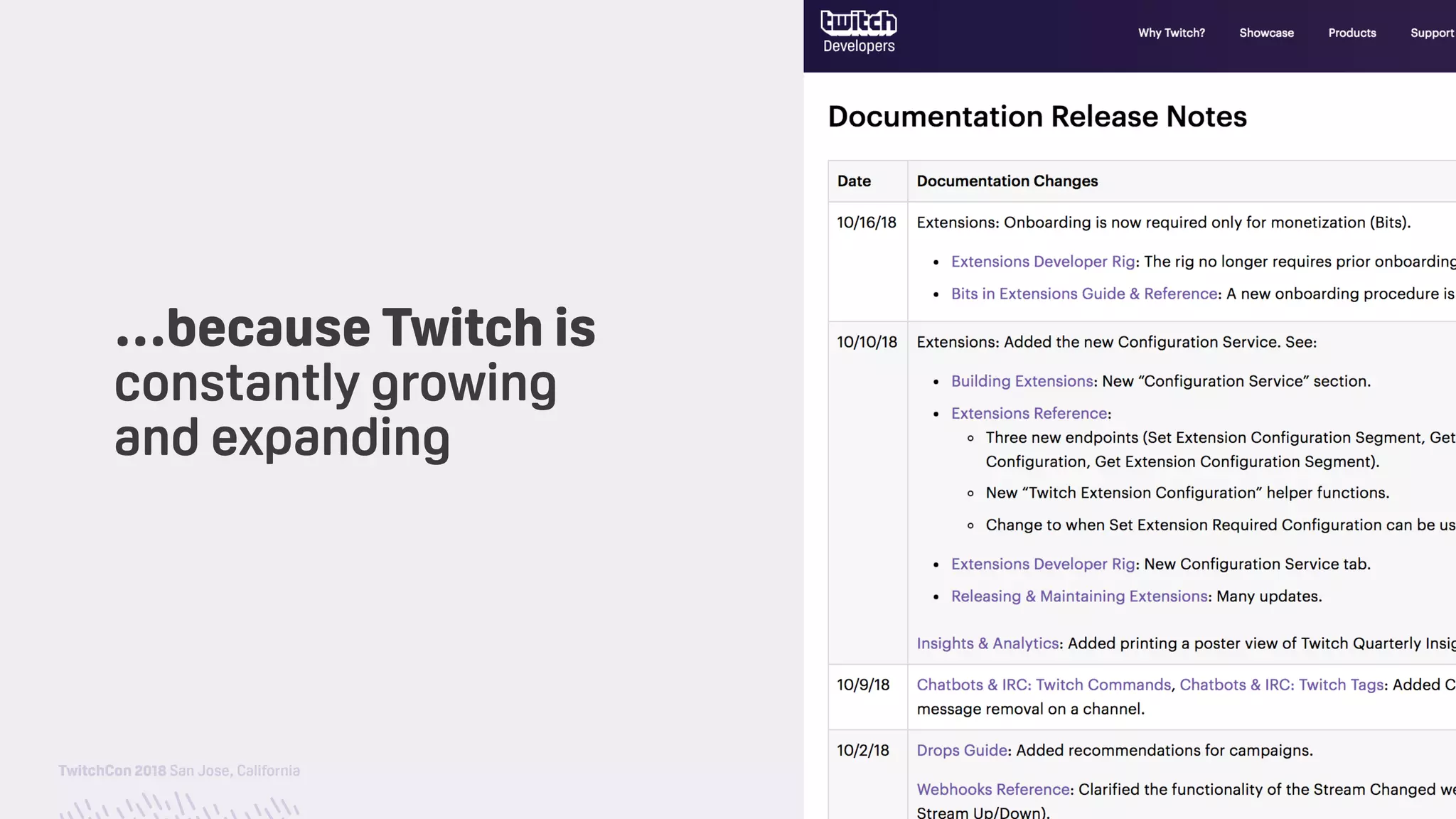Click the Documentation Release Notes heading
The image size is (1456, 819).
(1037, 117)
